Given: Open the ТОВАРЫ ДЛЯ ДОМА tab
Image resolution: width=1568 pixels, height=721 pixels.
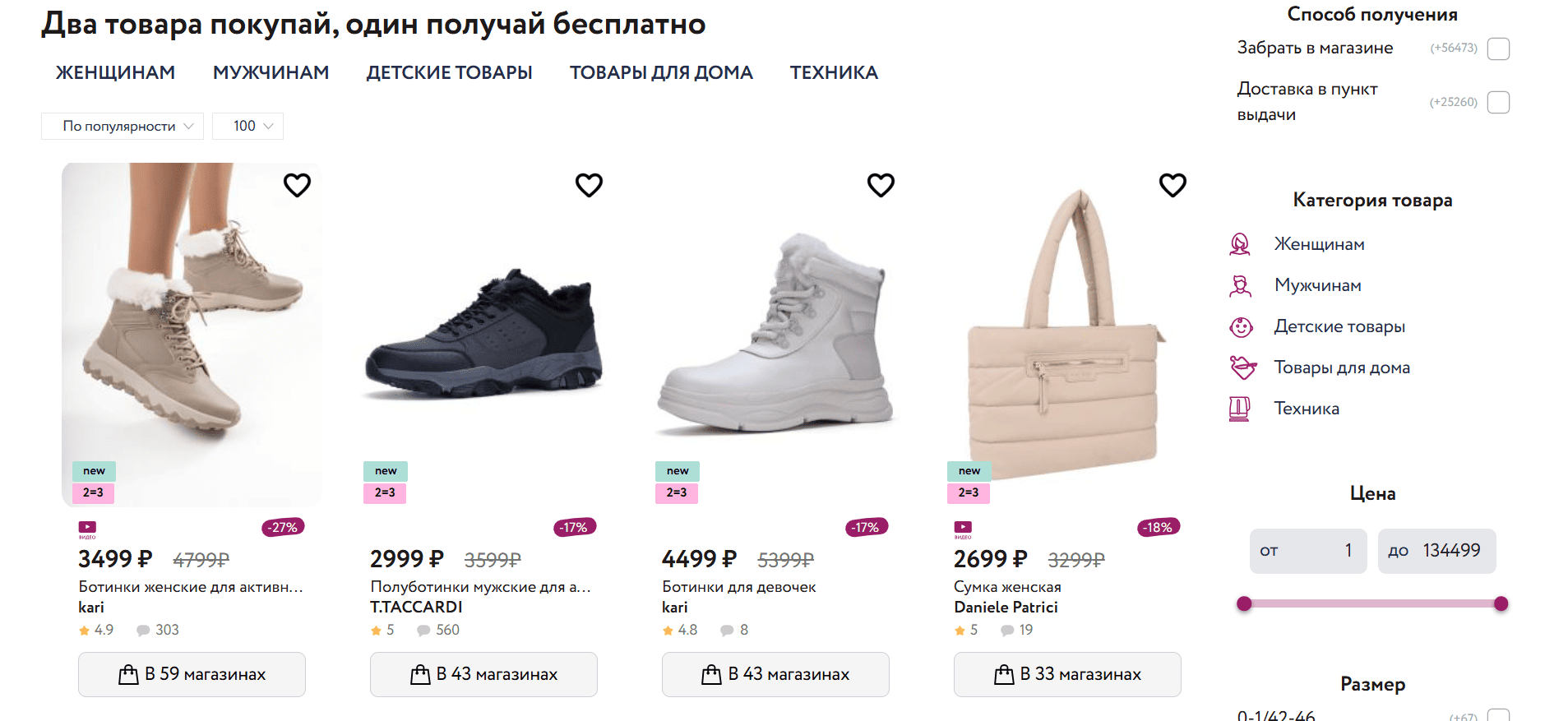Looking at the screenshot, I should [x=661, y=72].
